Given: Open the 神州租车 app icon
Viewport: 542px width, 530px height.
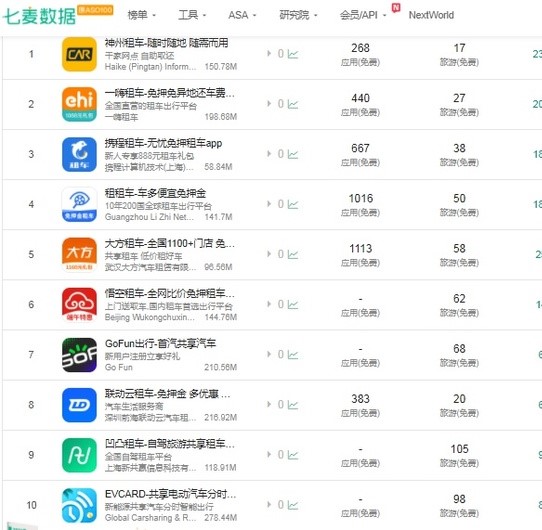Looking at the screenshot, I should [79, 54].
